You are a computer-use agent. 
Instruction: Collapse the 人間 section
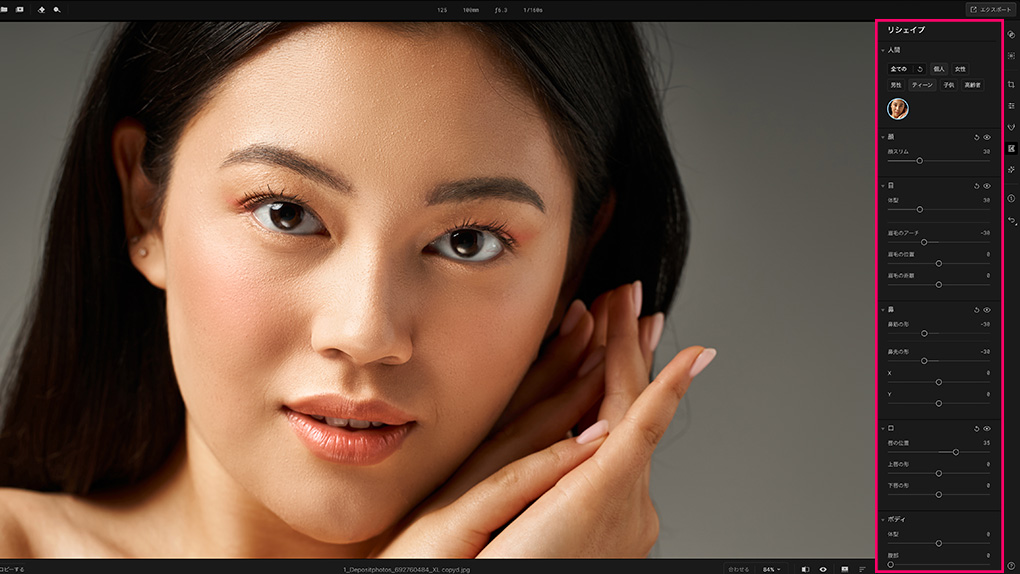883,50
